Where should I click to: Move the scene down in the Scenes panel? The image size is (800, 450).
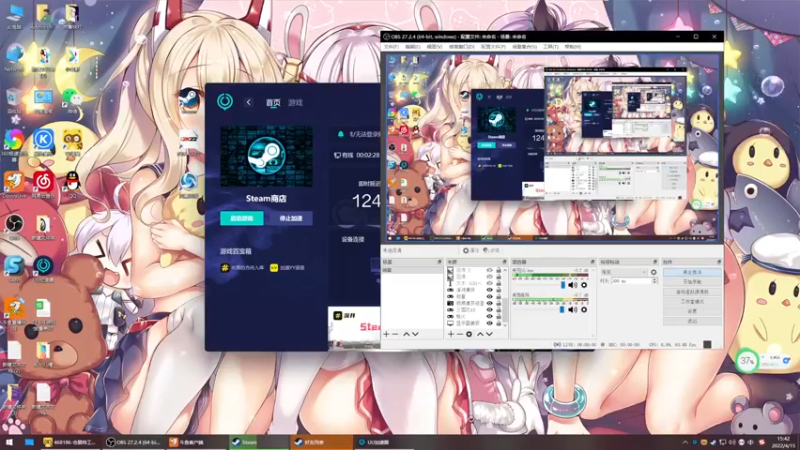pyautogui.click(x=415, y=334)
